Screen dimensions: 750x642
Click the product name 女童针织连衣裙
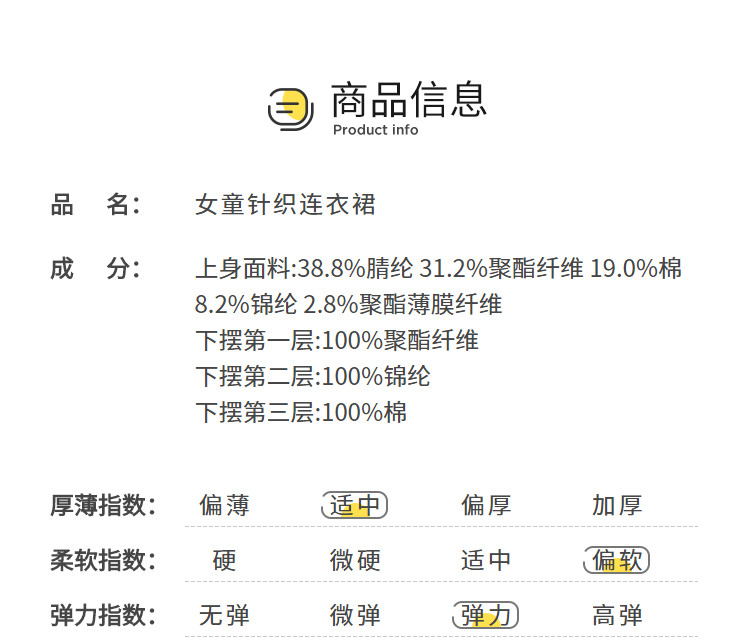coord(285,205)
